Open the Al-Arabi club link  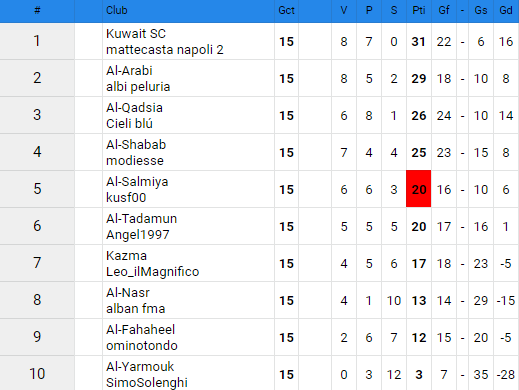coord(129,71)
